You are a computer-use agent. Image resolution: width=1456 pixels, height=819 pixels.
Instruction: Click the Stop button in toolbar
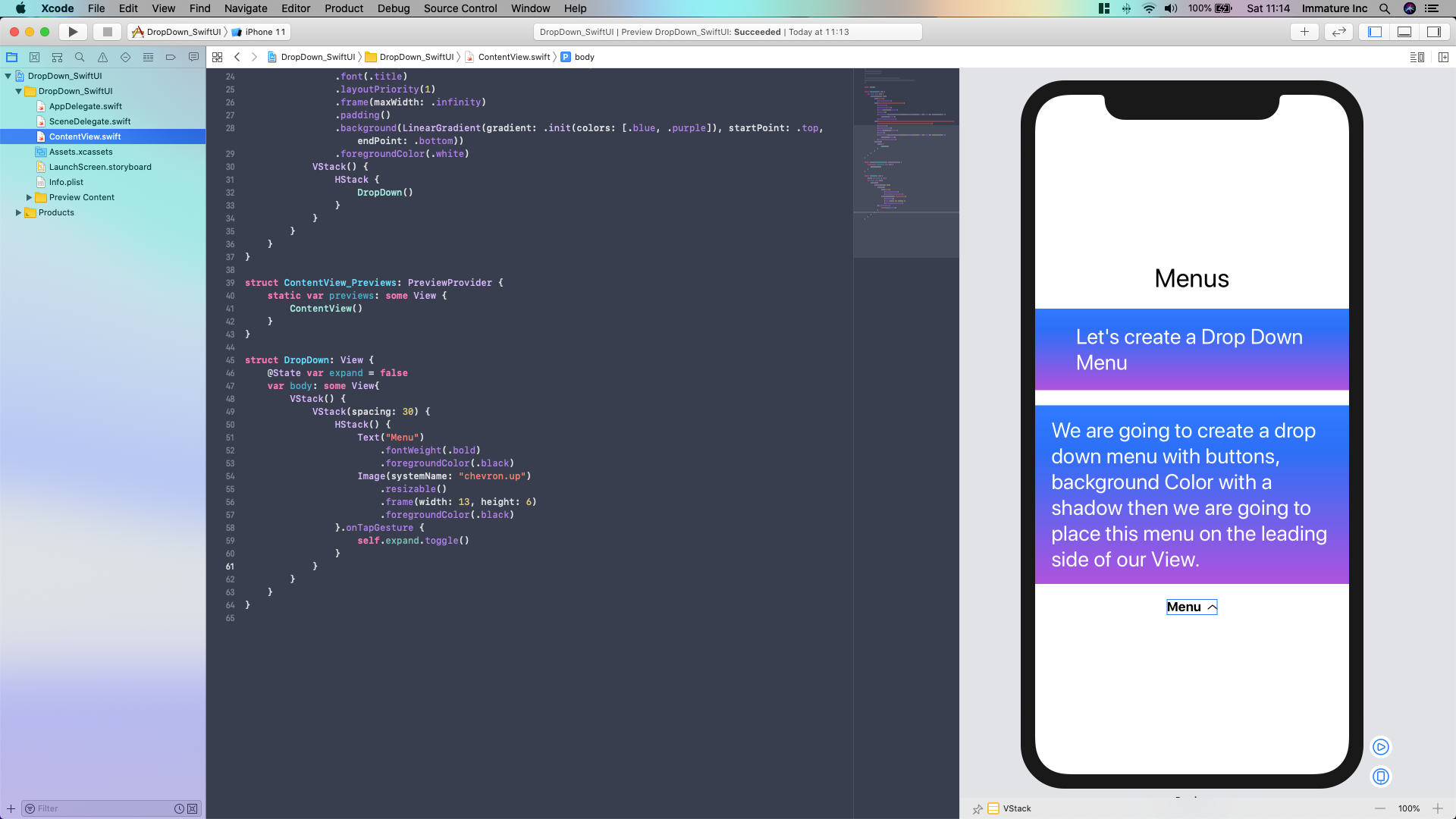108,32
